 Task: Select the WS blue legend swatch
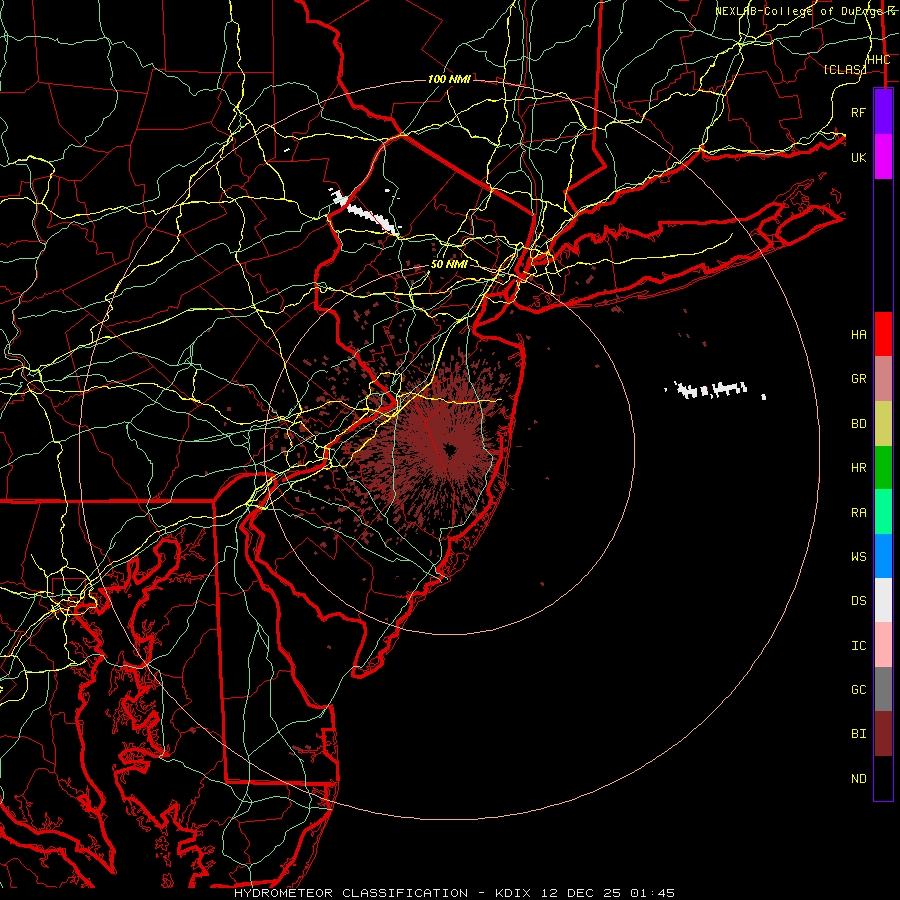[883, 556]
